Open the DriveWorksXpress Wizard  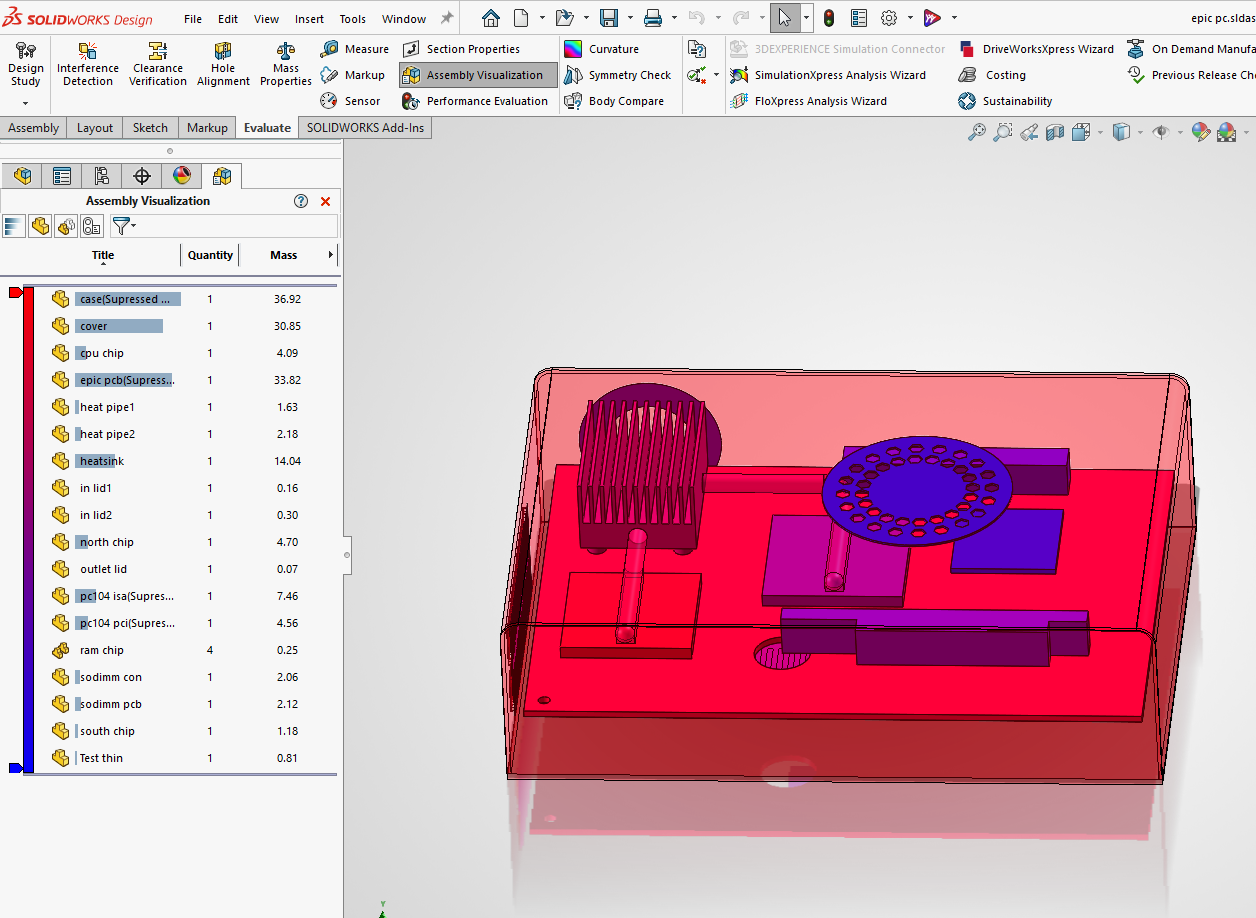pos(1036,49)
